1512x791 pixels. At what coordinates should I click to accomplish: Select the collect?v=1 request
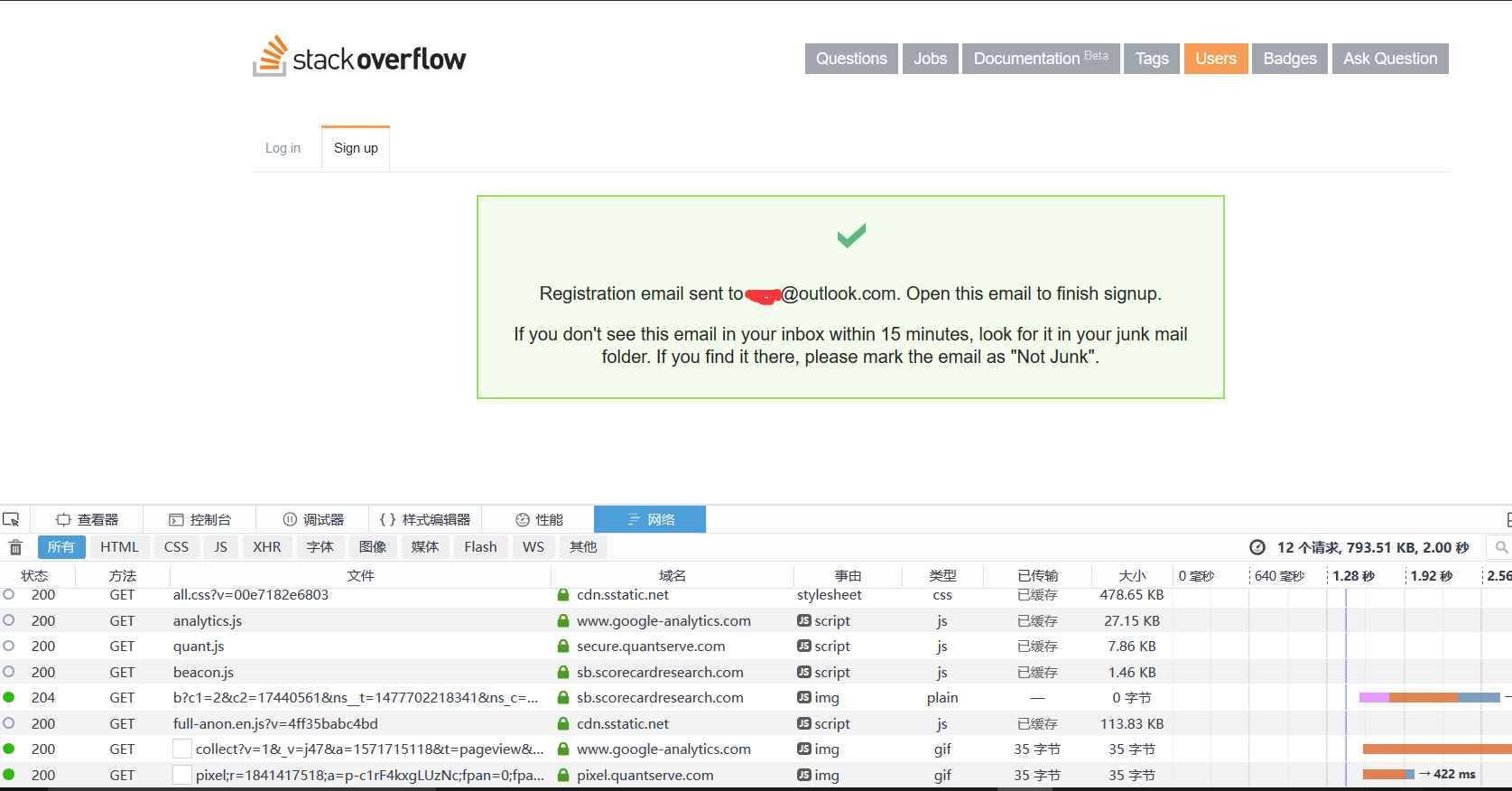[756, 749]
